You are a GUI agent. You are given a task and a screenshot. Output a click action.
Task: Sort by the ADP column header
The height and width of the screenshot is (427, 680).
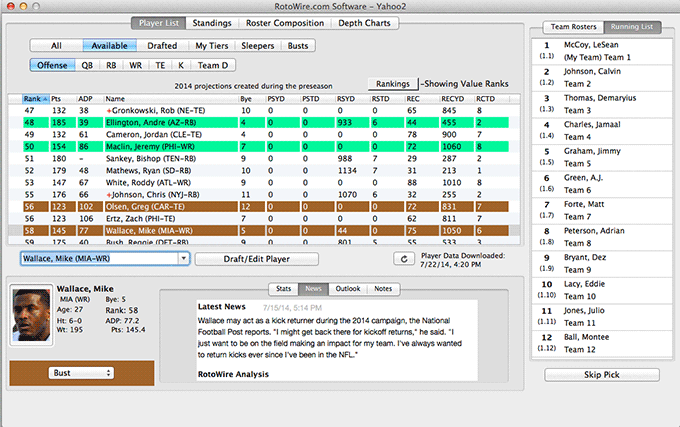(x=90, y=99)
